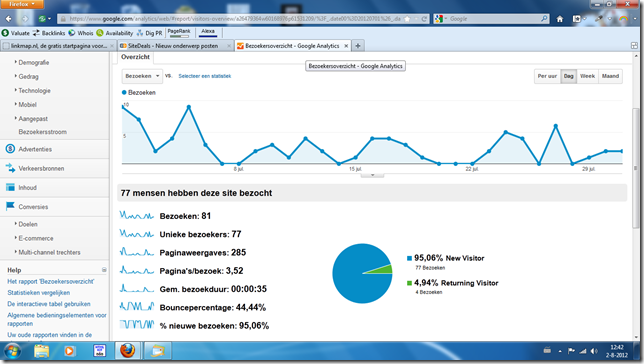Select the Per uur view
Screen dimensions: 644x364
[x=547, y=76]
